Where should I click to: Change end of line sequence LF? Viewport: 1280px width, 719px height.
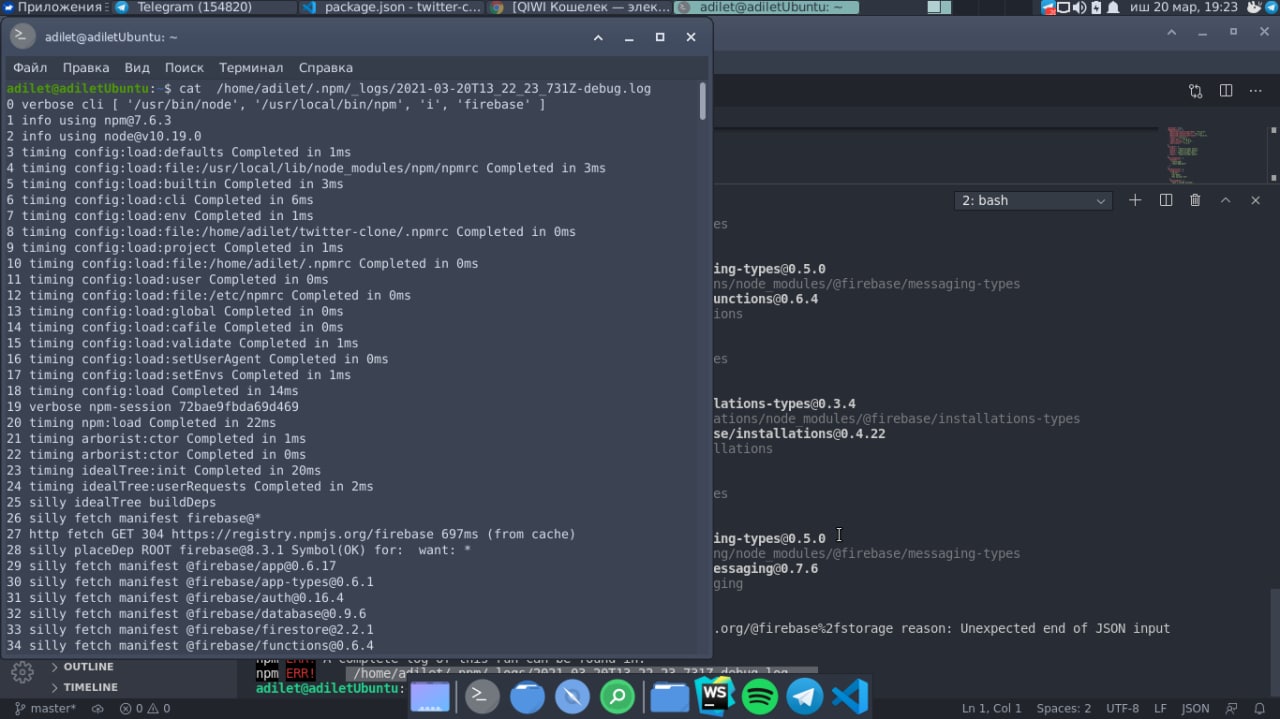pos(1161,708)
